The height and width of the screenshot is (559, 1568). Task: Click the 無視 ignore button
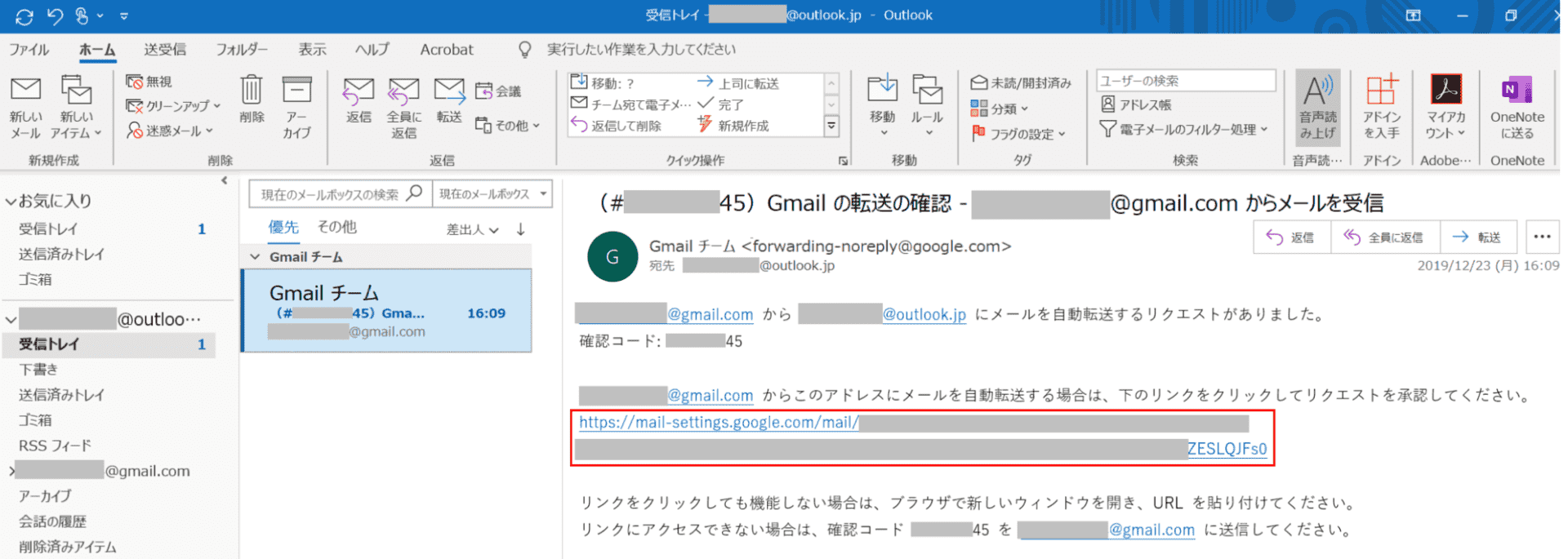tap(149, 82)
